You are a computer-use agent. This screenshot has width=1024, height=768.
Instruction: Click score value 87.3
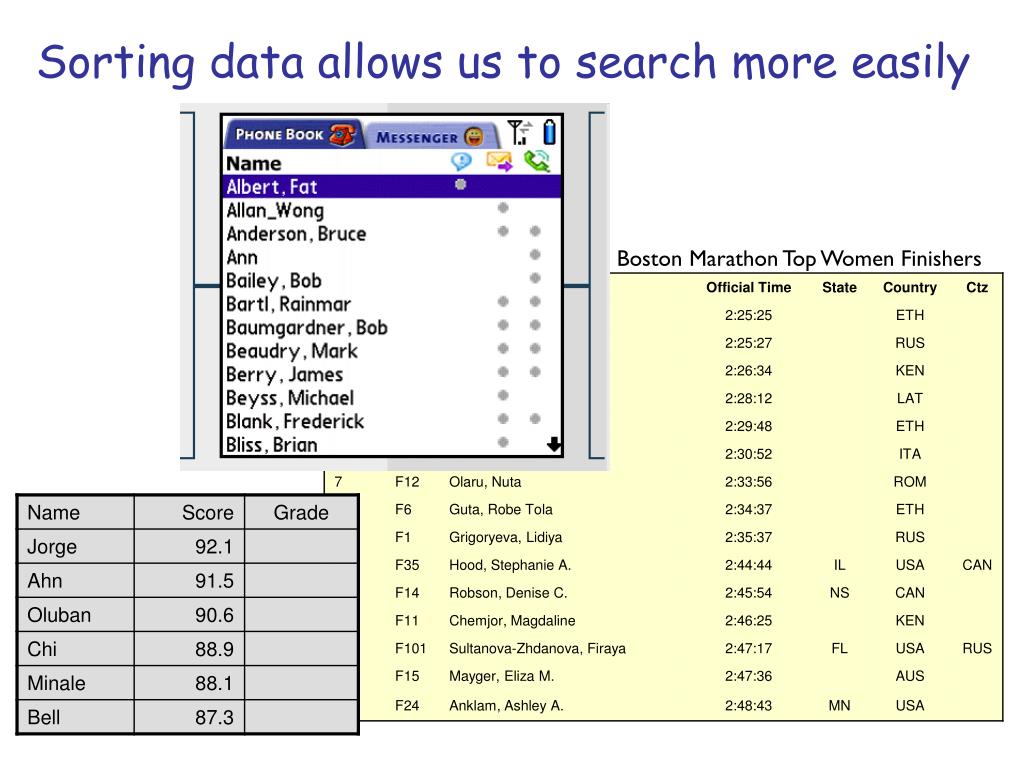(214, 717)
